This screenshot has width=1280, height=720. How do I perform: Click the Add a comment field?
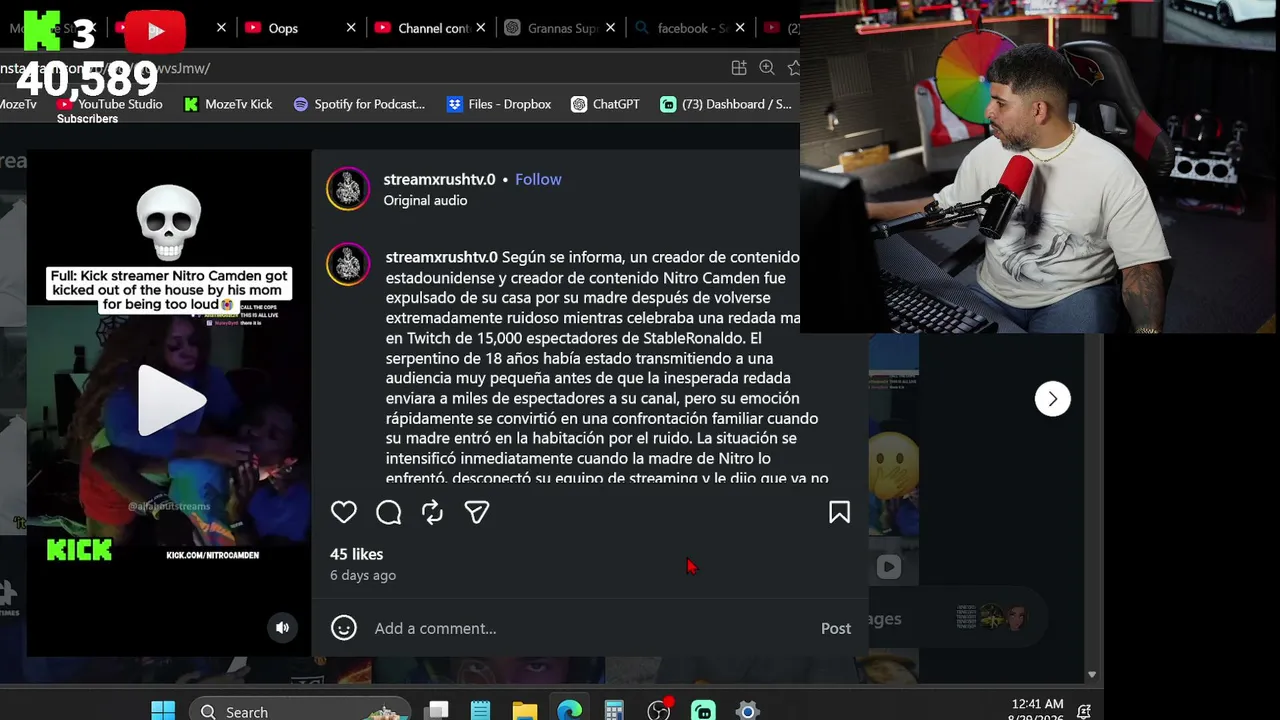click(590, 628)
